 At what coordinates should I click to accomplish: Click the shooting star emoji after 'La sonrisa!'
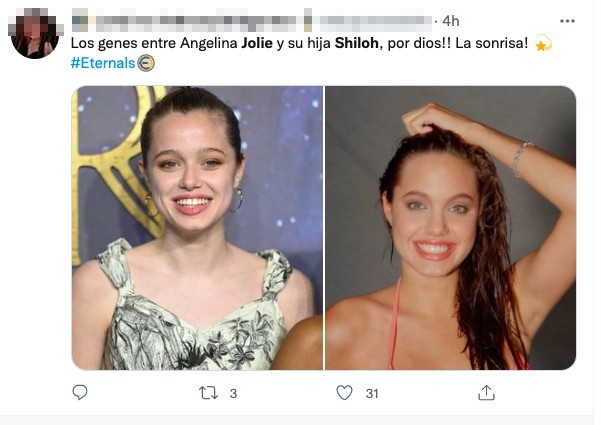click(543, 44)
